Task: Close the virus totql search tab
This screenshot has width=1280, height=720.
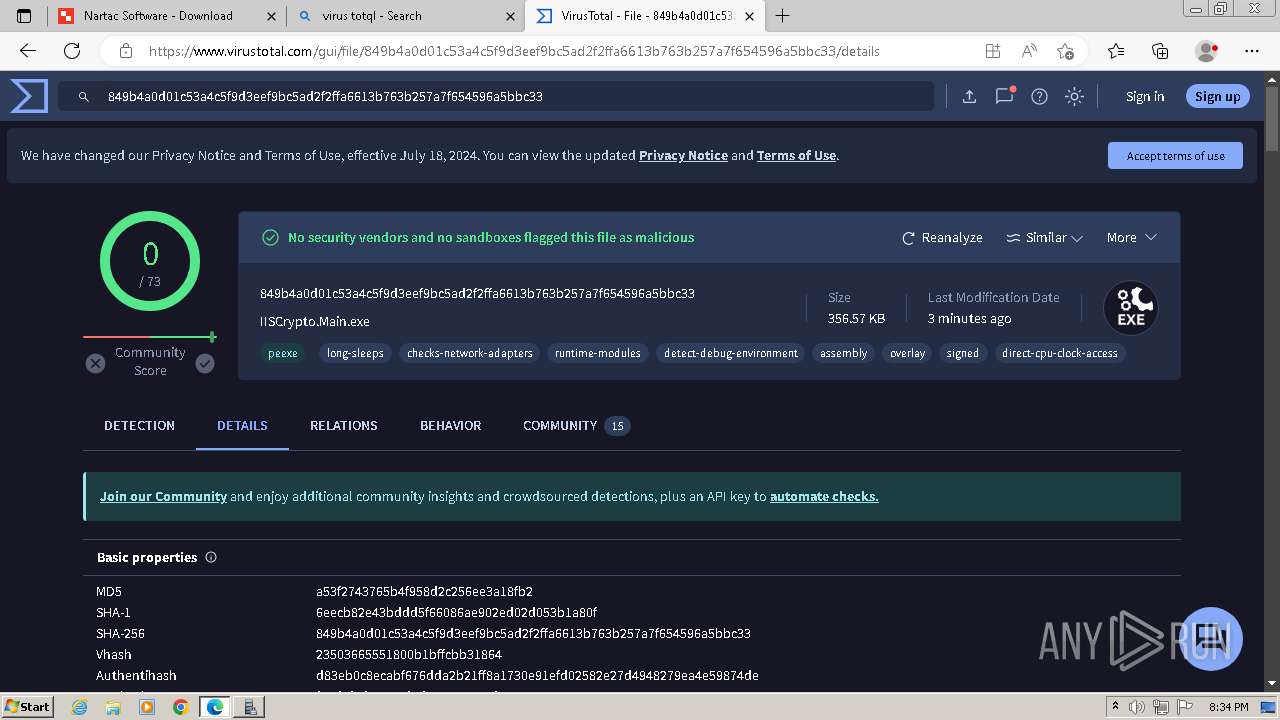Action: (511, 16)
